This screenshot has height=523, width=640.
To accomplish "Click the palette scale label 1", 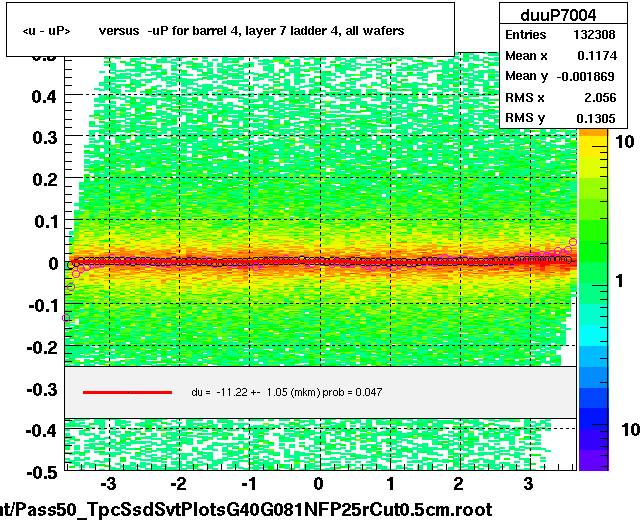I will point(620,281).
